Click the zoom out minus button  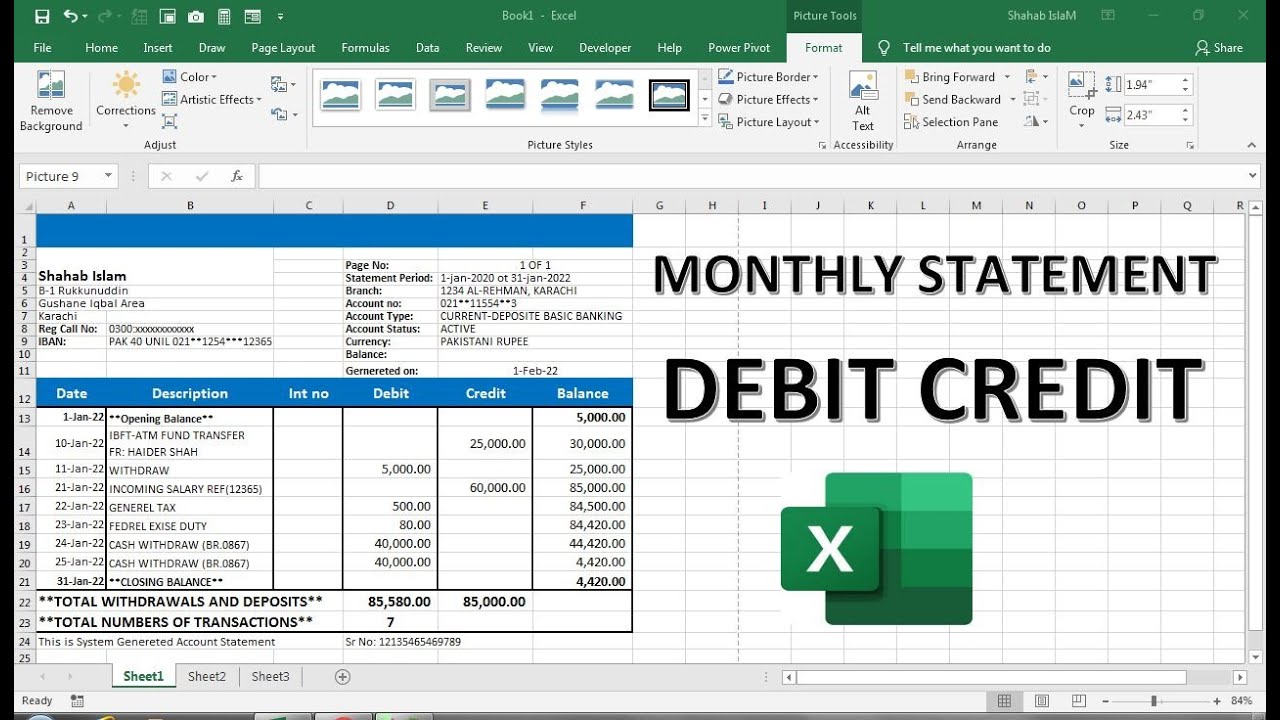click(1105, 701)
